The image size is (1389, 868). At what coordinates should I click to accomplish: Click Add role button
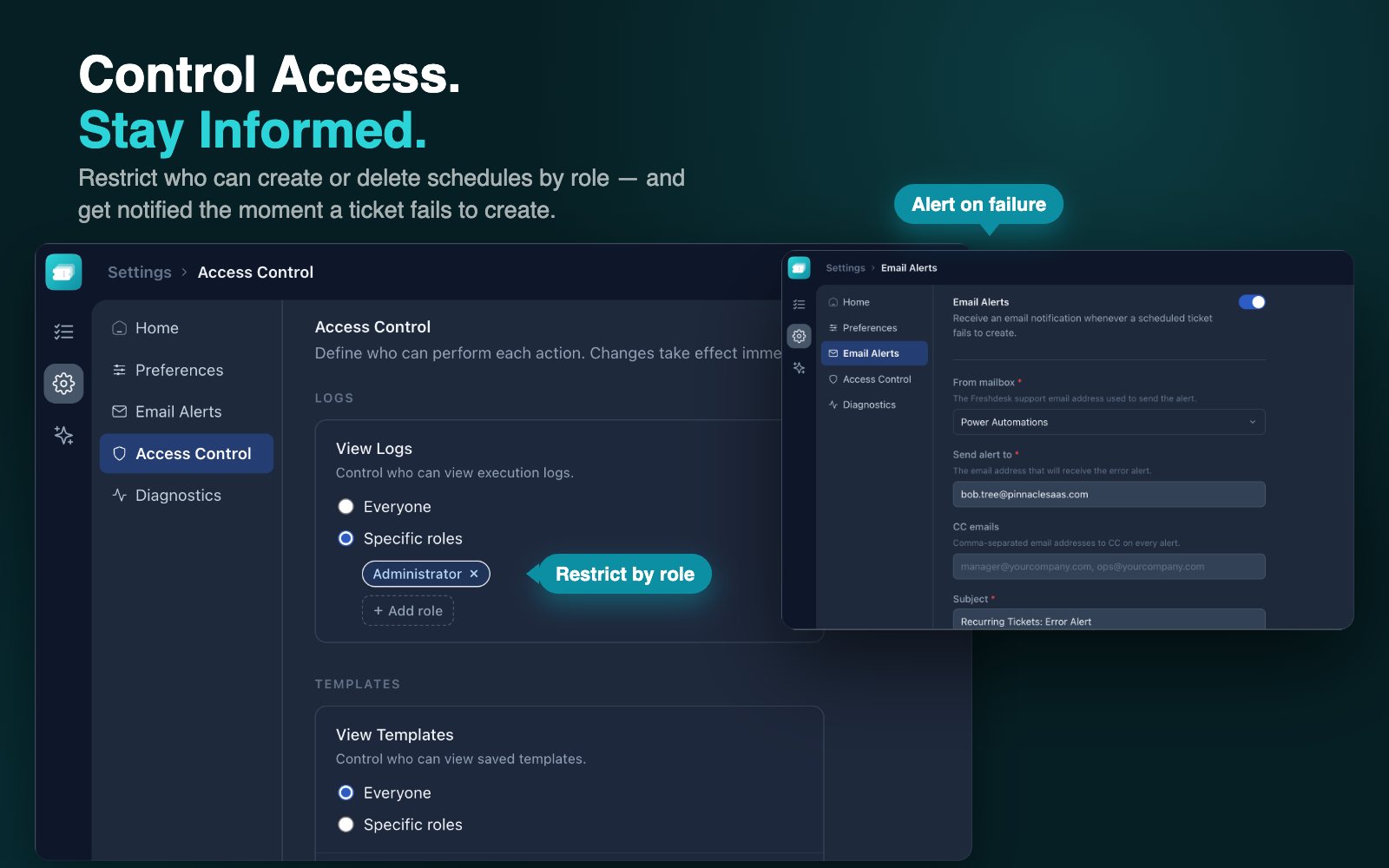408,611
